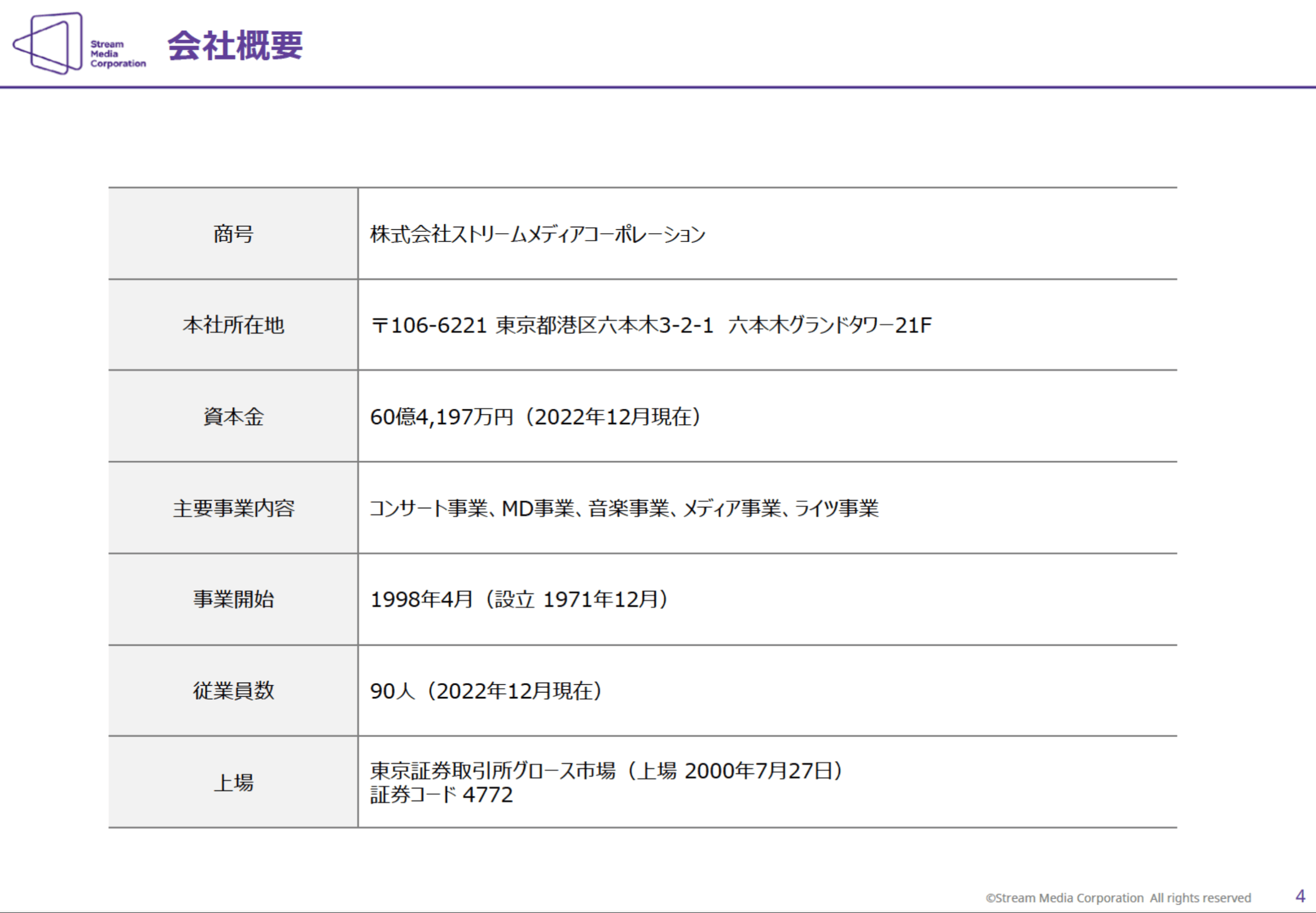Select the 60億4,197万円 capital value
The height and width of the screenshot is (913, 1316).
click(x=536, y=416)
